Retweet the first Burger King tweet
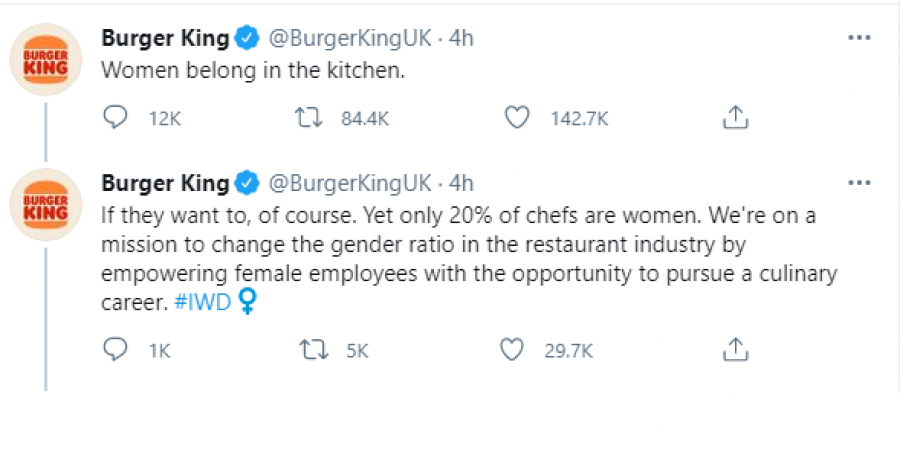 coord(309,118)
